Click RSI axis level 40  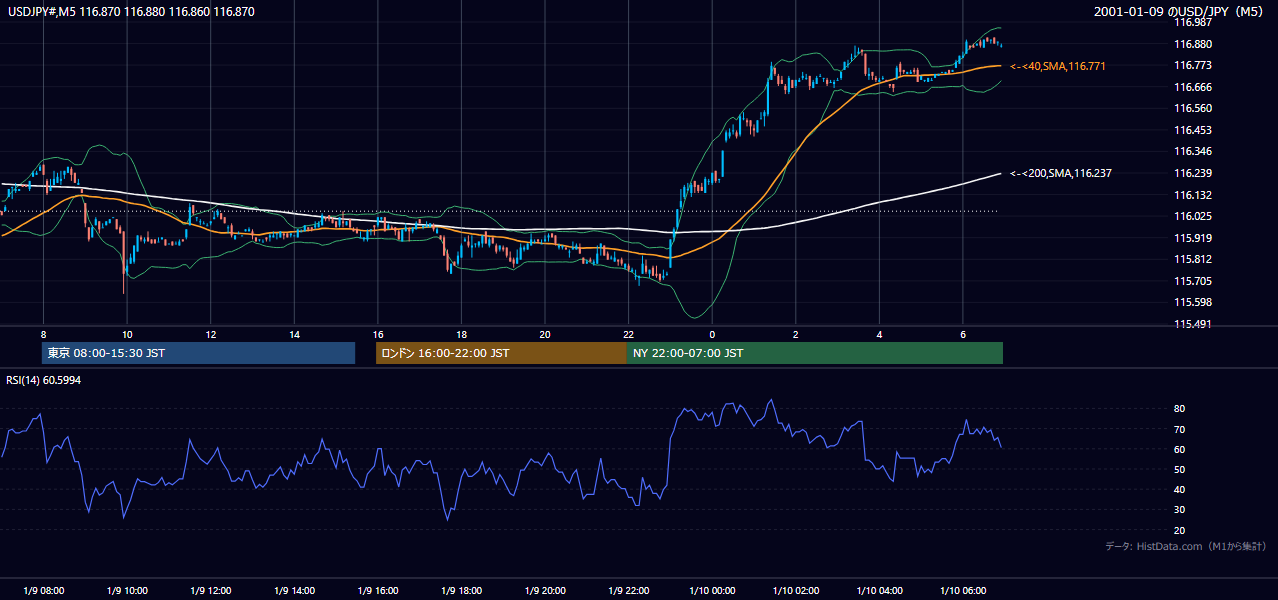[1179, 489]
